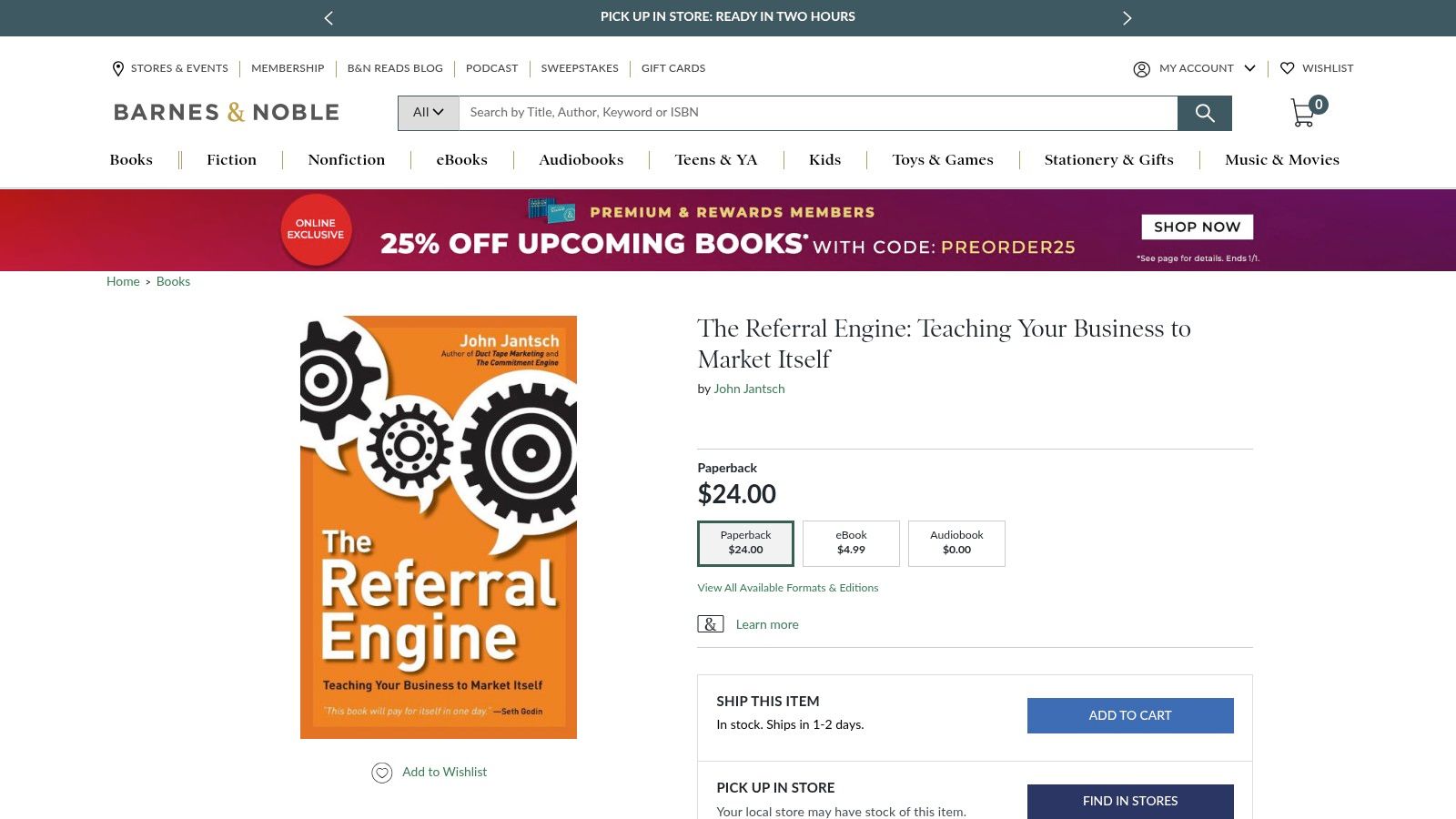Screen dimensions: 1456x819
Task: Click the B&N ampersand icon near Learn more
Action: tap(710, 623)
